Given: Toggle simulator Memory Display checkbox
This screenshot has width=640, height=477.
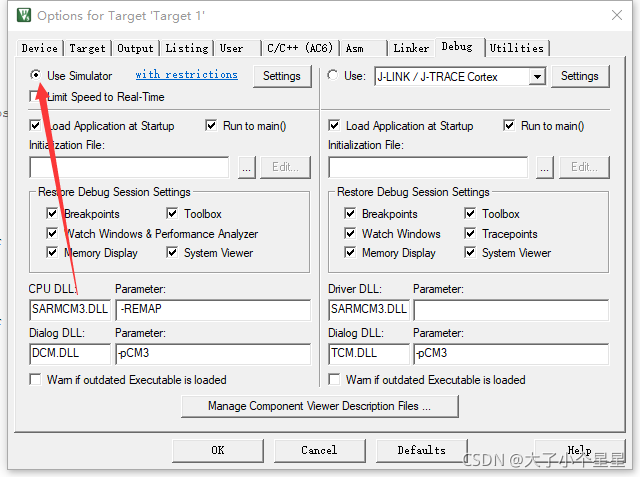Looking at the screenshot, I should tap(52, 252).
